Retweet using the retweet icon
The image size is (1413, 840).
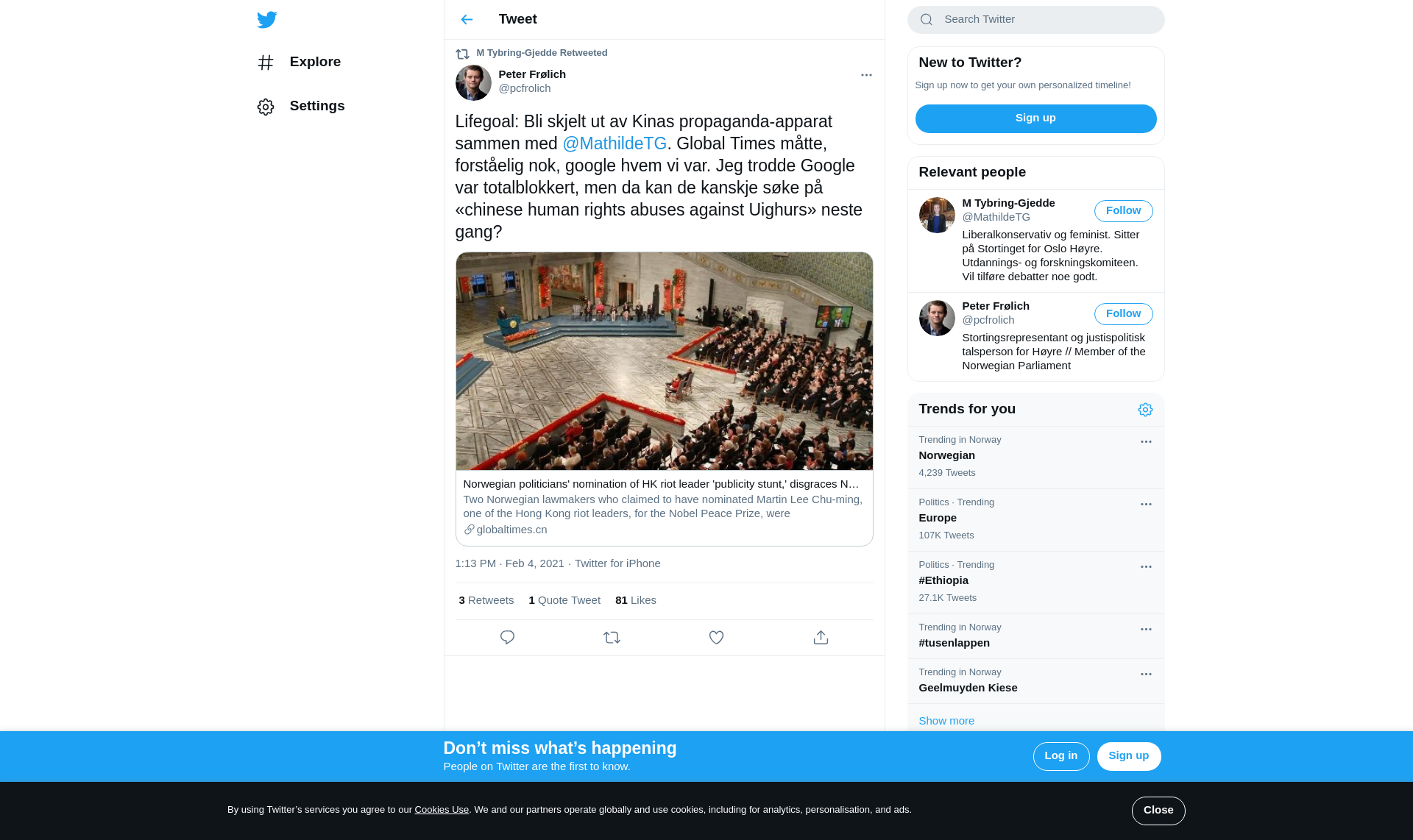tap(612, 638)
